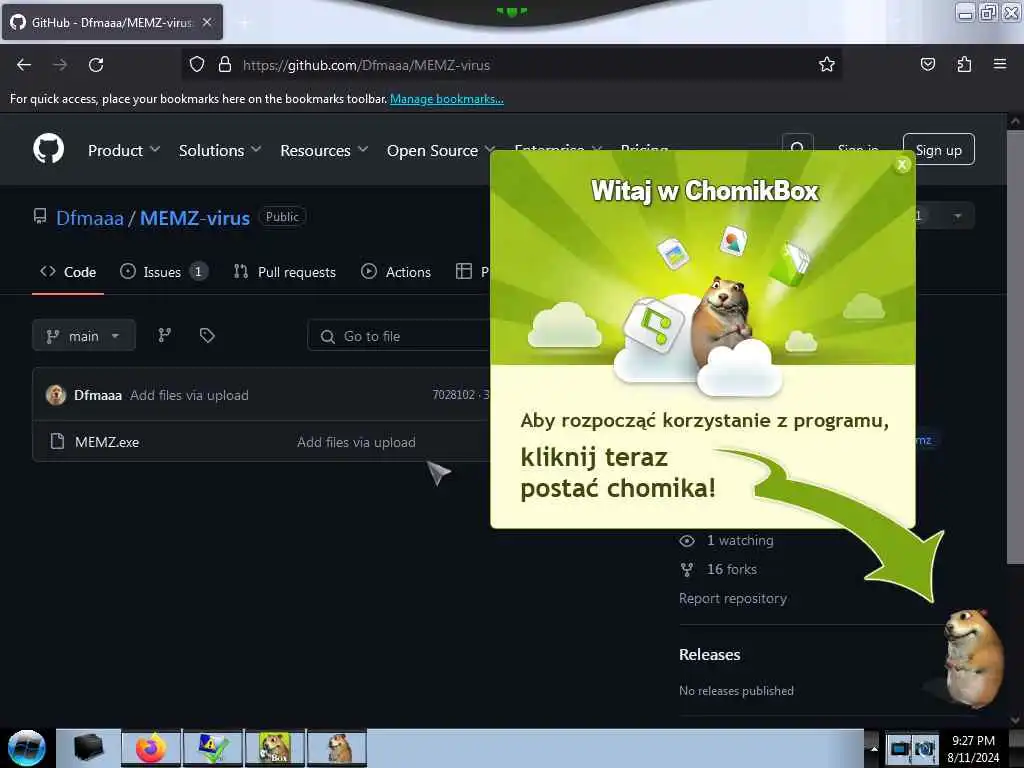Open the Releases heading link
The image size is (1024, 768).
point(709,654)
